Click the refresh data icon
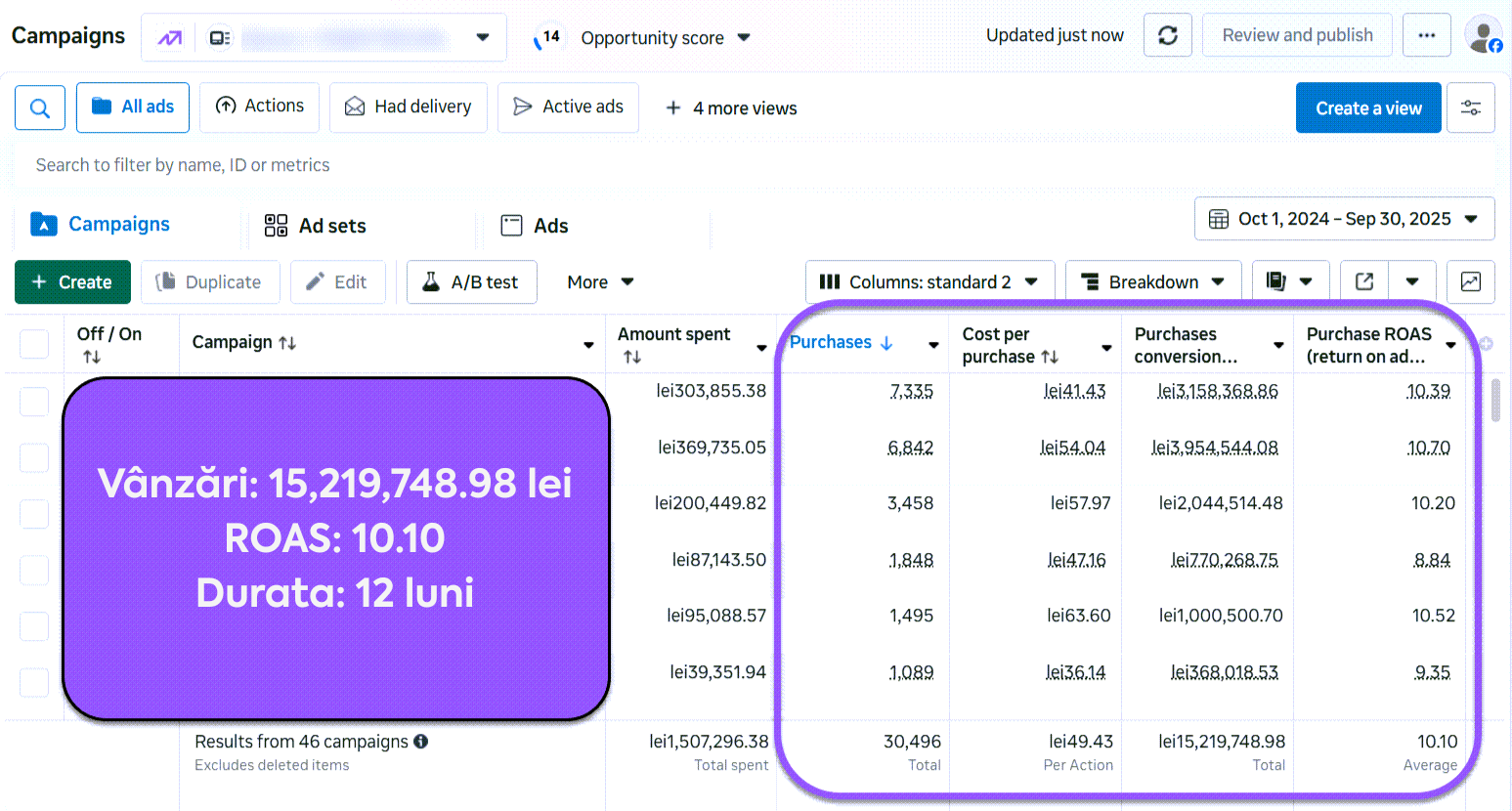The height and width of the screenshot is (811, 1512). coord(1167,36)
